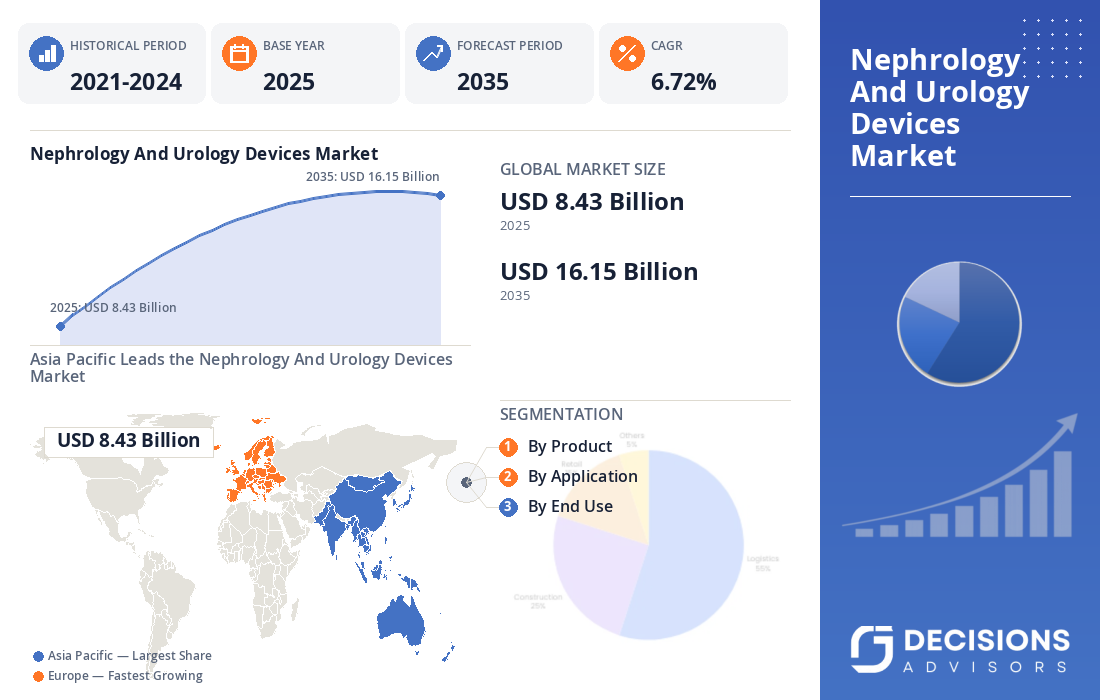Click Europe's orange region on the map
This screenshot has height=700, width=1100.
(256, 470)
